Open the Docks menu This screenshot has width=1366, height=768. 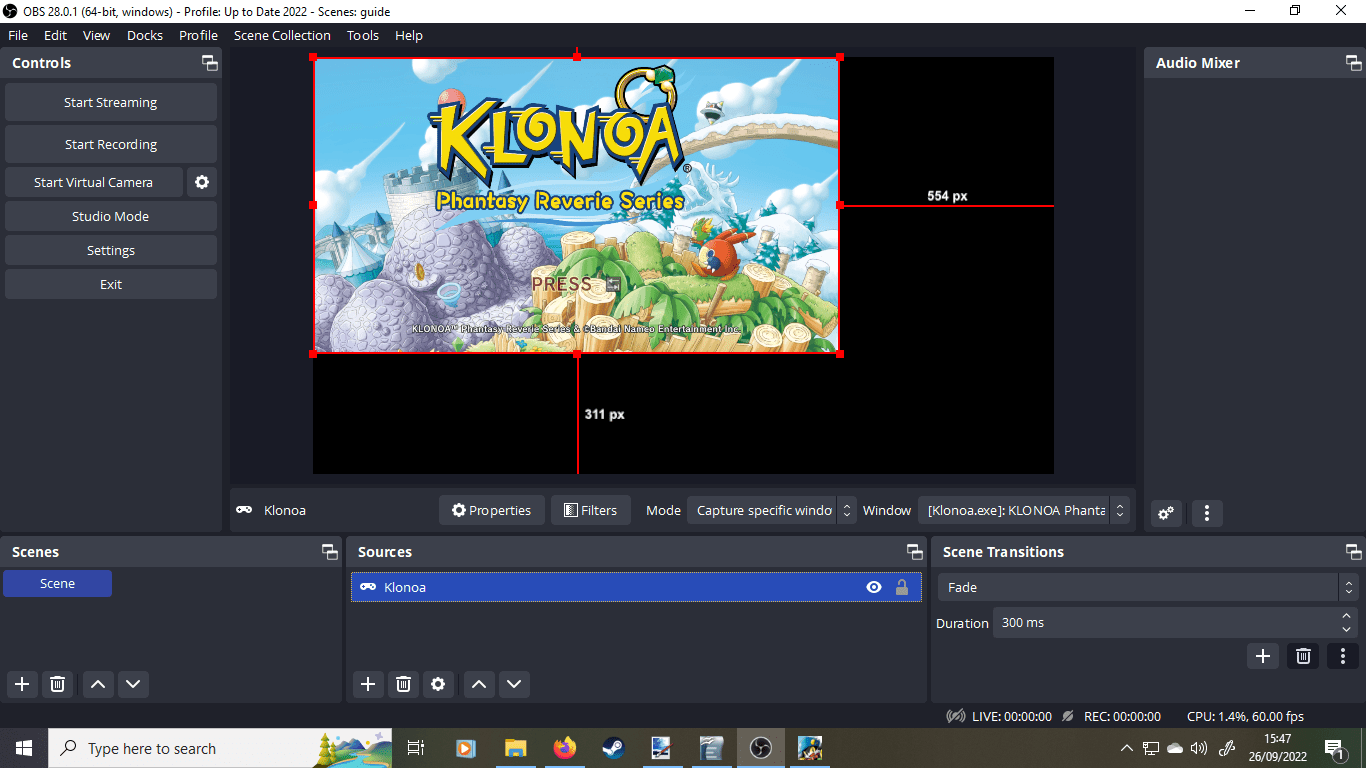pos(145,35)
